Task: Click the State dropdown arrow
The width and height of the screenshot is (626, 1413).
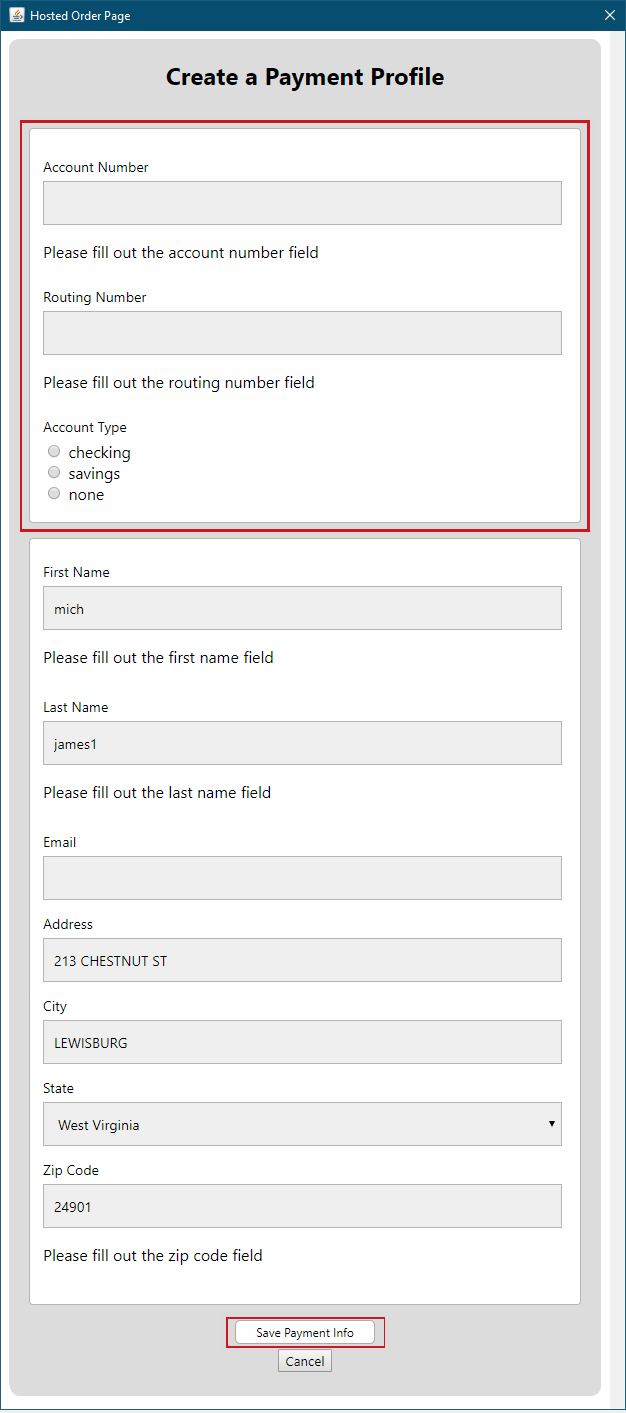Action: [551, 1124]
